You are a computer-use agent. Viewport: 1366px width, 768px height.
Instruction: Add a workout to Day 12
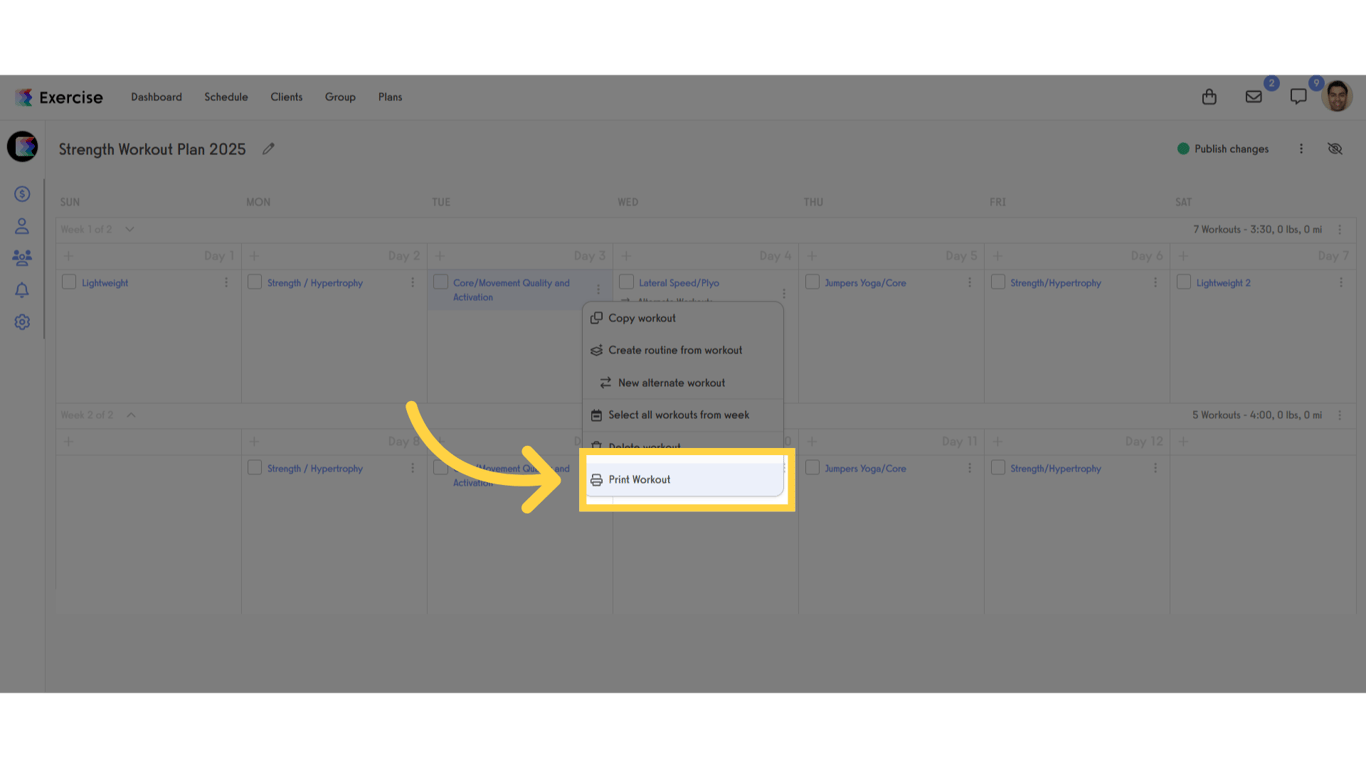pos(998,441)
